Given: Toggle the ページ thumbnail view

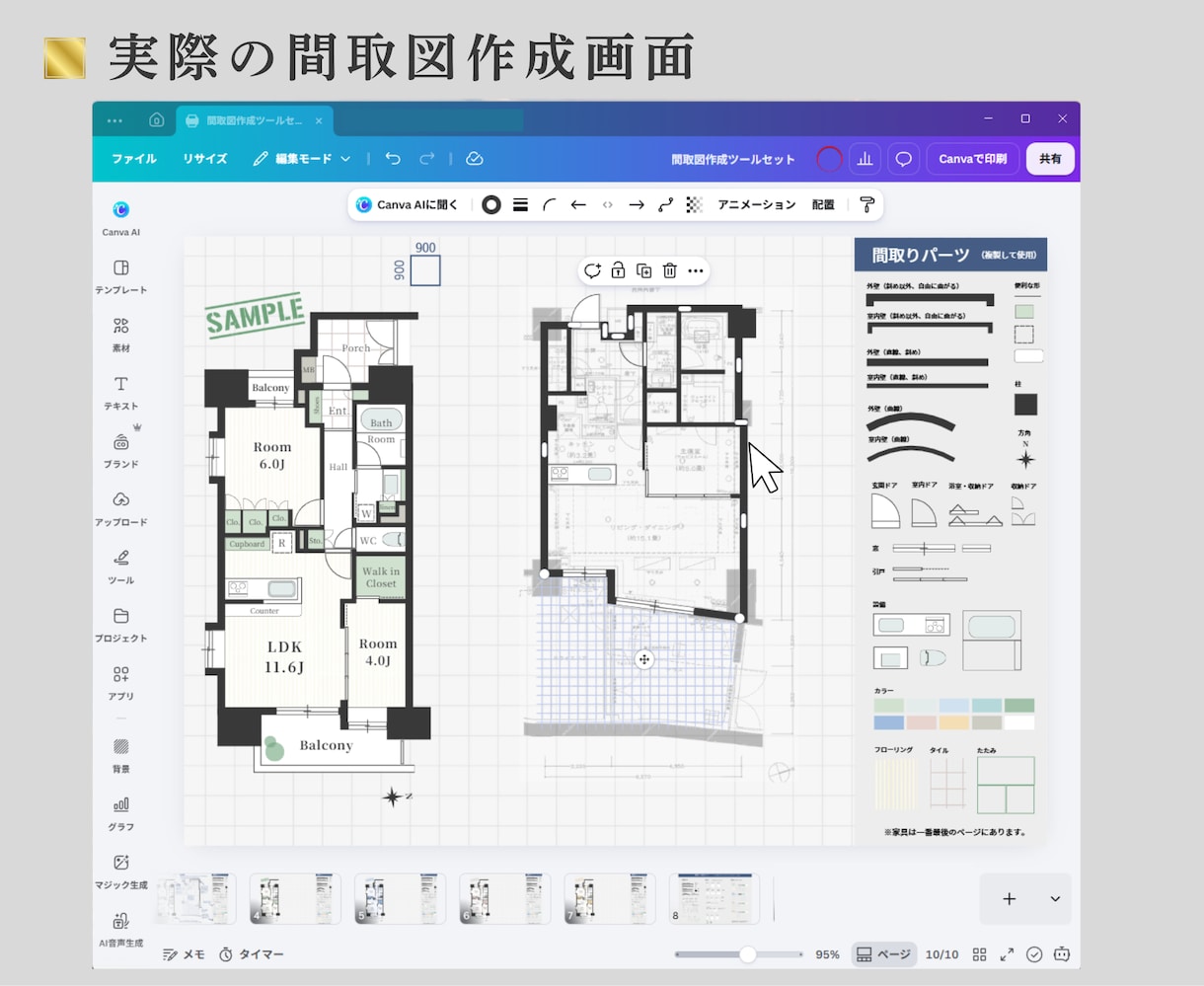Looking at the screenshot, I should (x=884, y=954).
